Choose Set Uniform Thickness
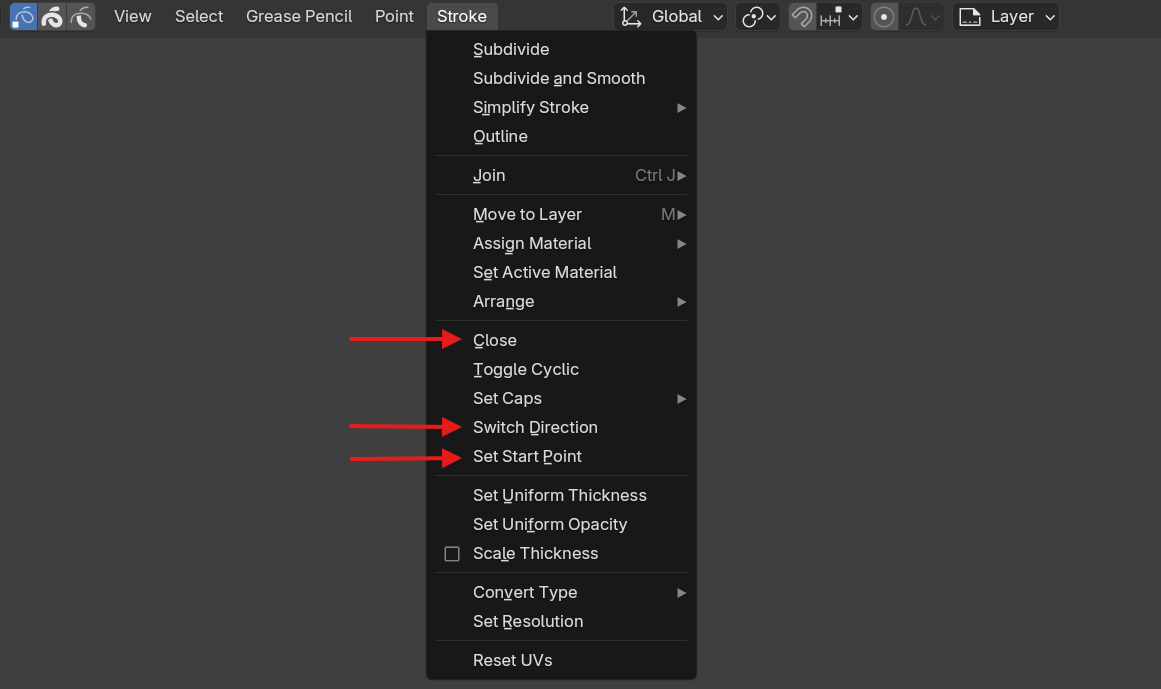Viewport: 1161px width, 689px height. 560,495
